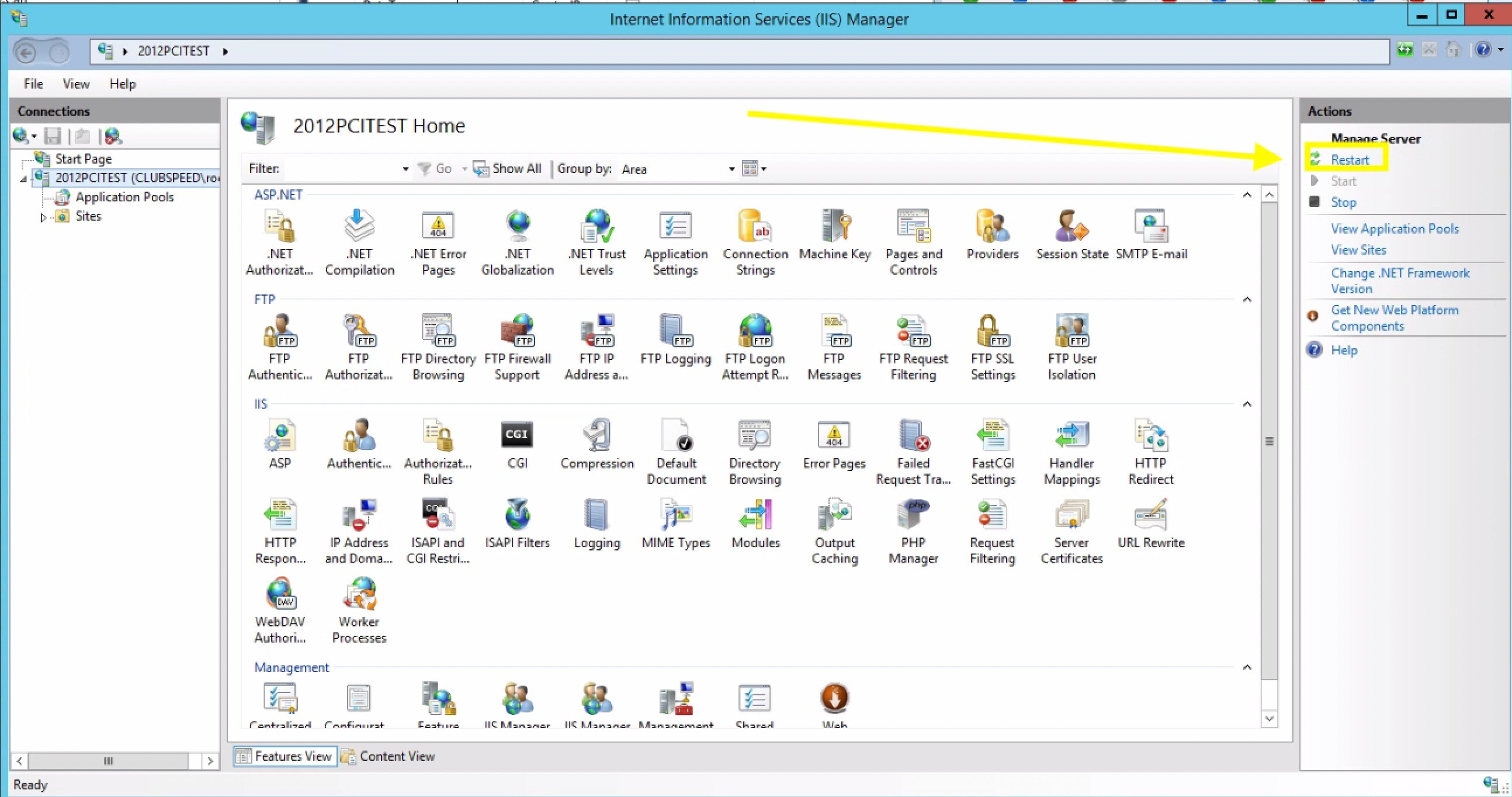Open the CGI feature icon
The image size is (1512, 797).
pyautogui.click(x=517, y=444)
